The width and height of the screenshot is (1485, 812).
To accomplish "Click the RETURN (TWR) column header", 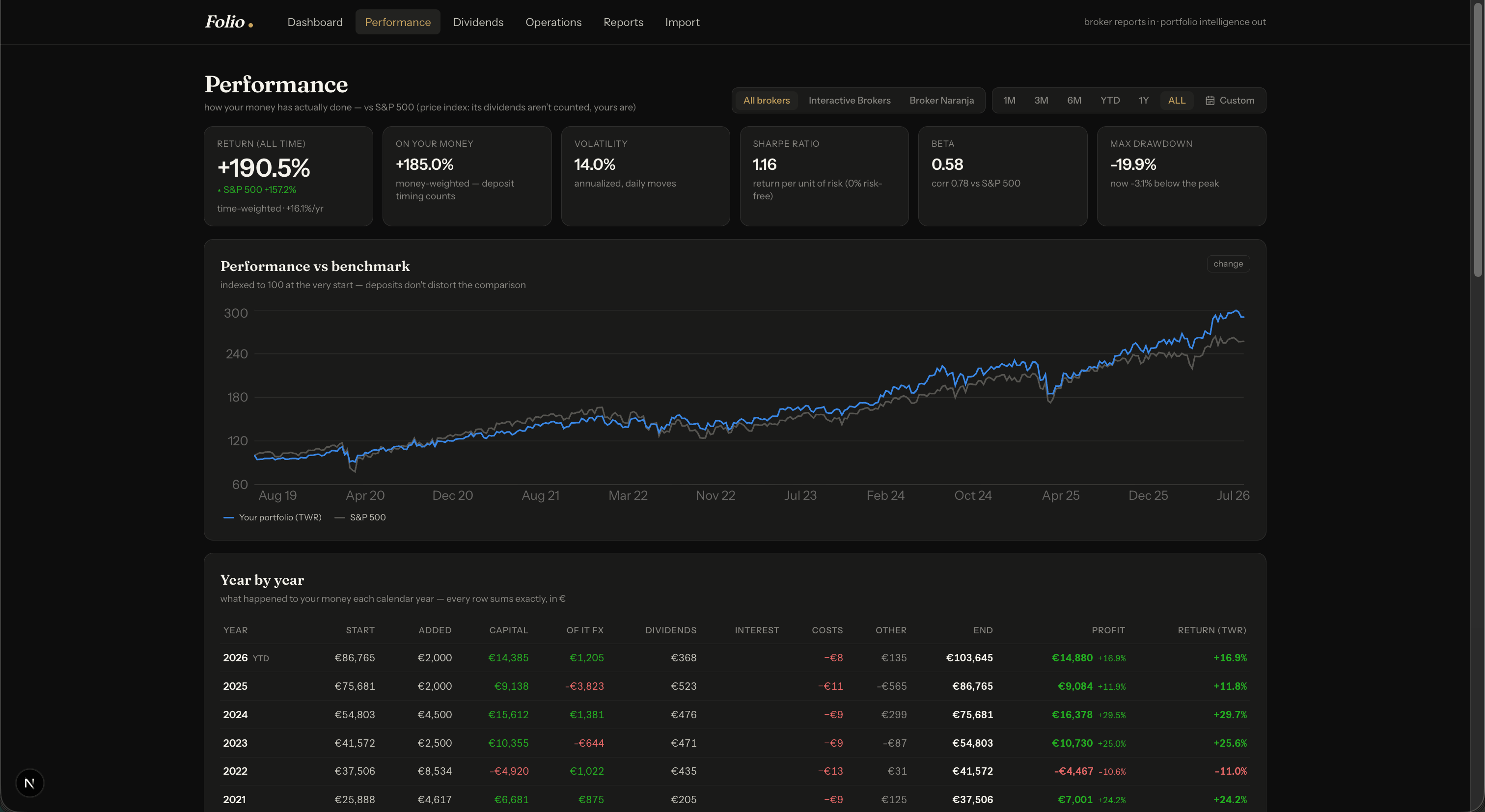I will (x=1212, y=630).
